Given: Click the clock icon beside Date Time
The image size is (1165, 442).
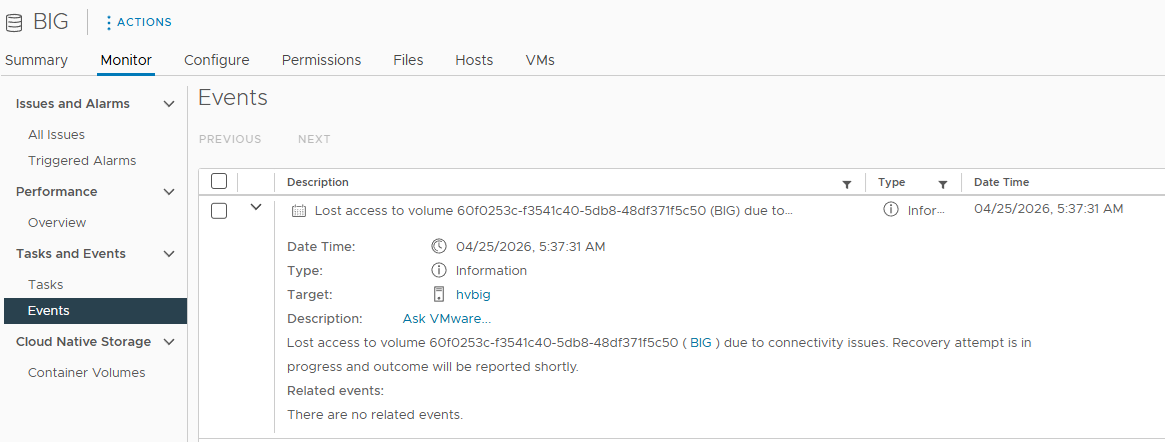Looking at the screenshot, I should point(439,246).
